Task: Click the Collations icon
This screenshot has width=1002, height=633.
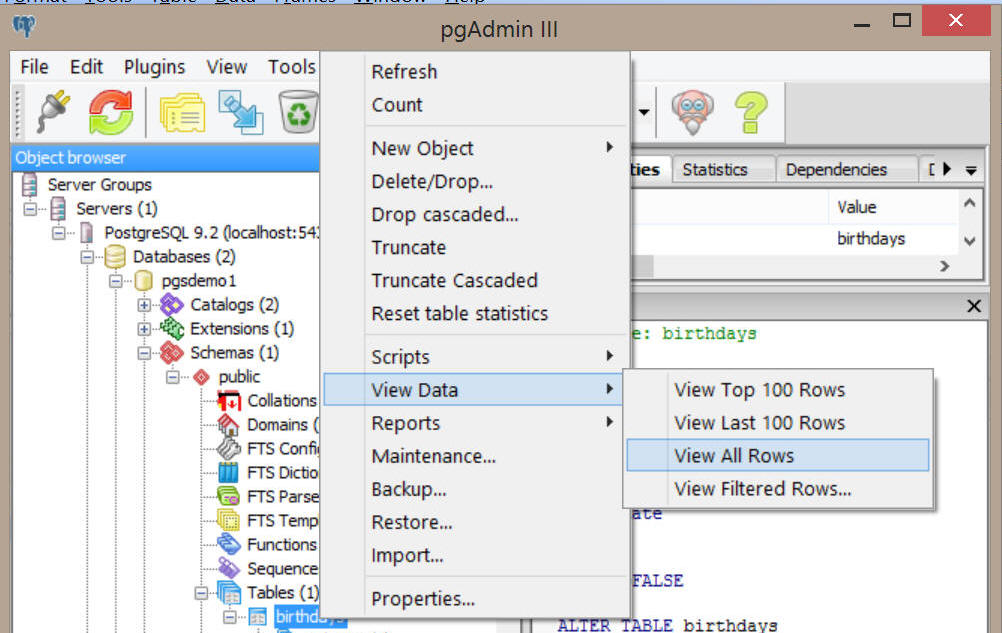Action: click(229, 401)
